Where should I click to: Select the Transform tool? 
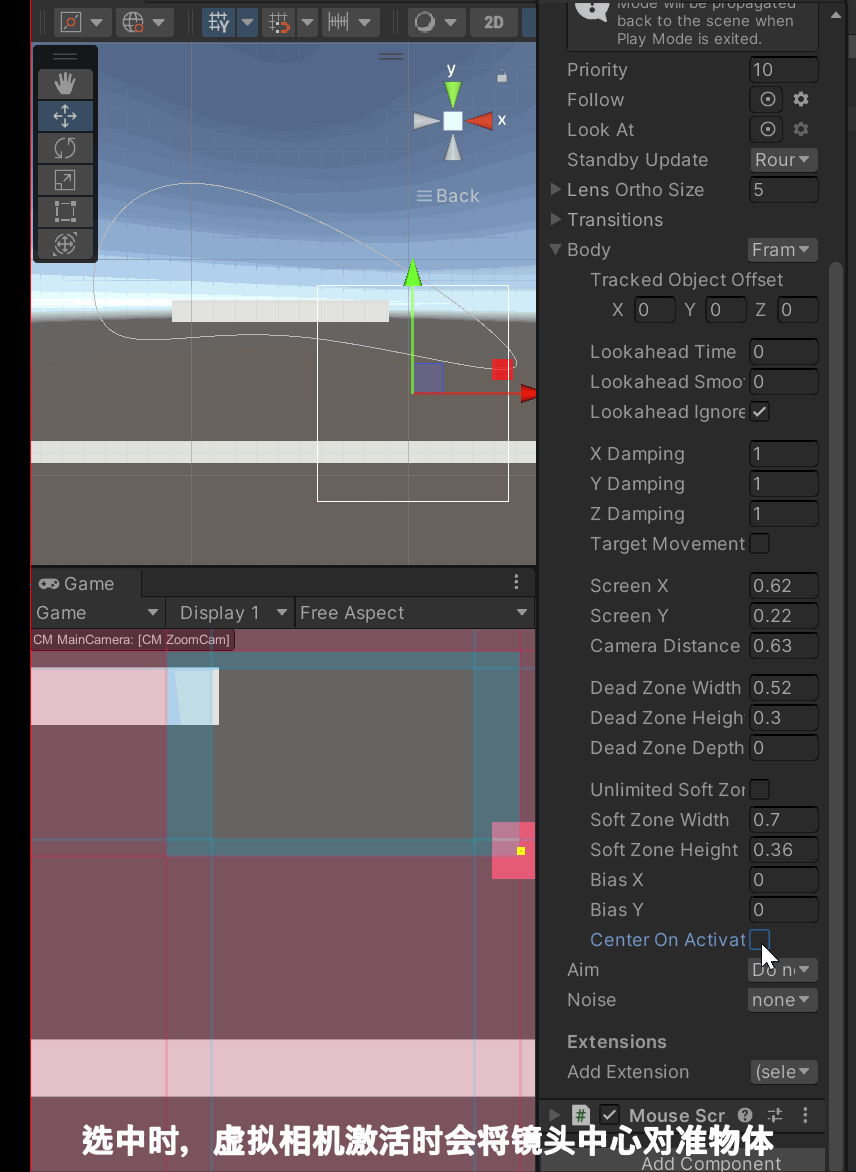point(65,244)
